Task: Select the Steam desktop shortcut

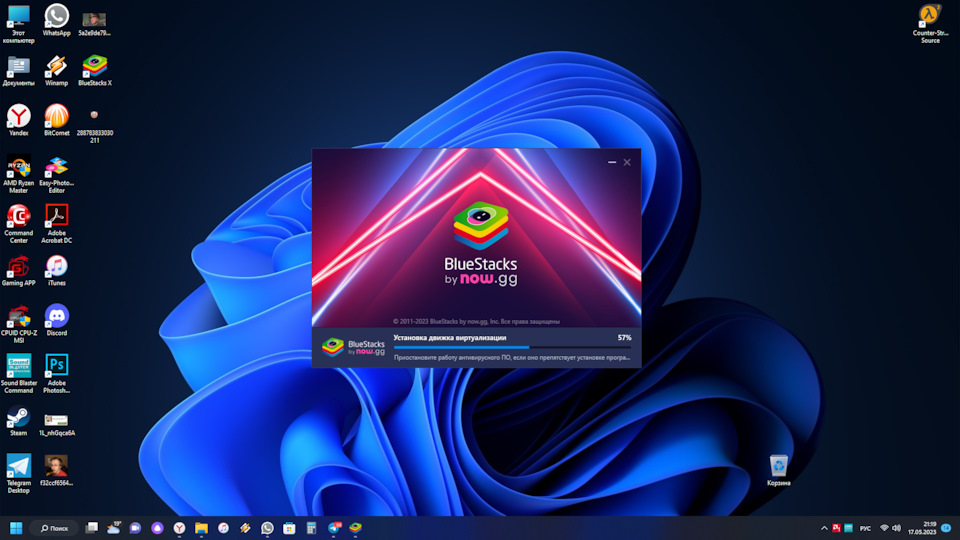Action: point(18,421)
